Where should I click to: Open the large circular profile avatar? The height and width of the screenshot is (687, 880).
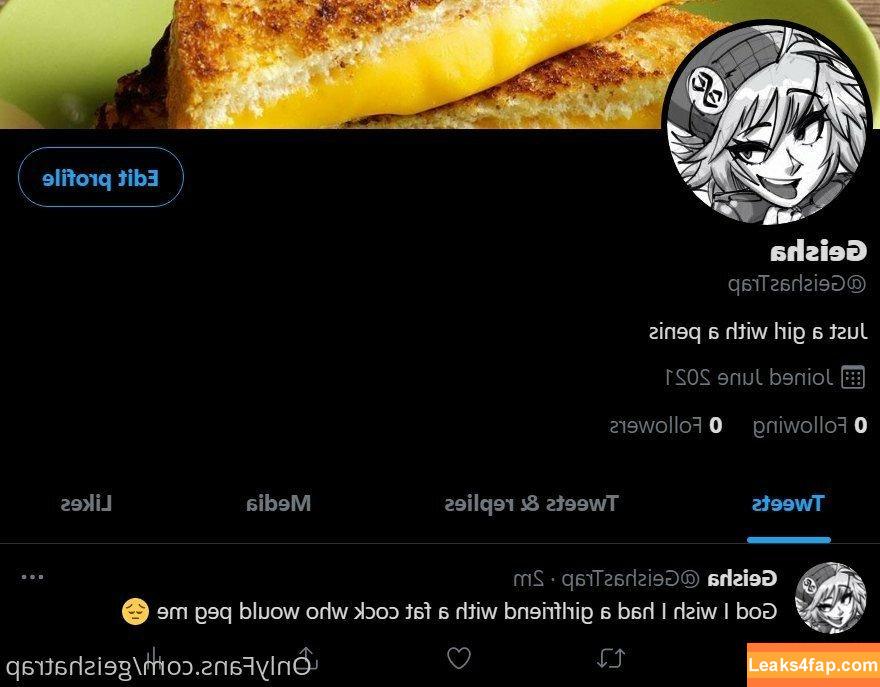coord(767,123)
